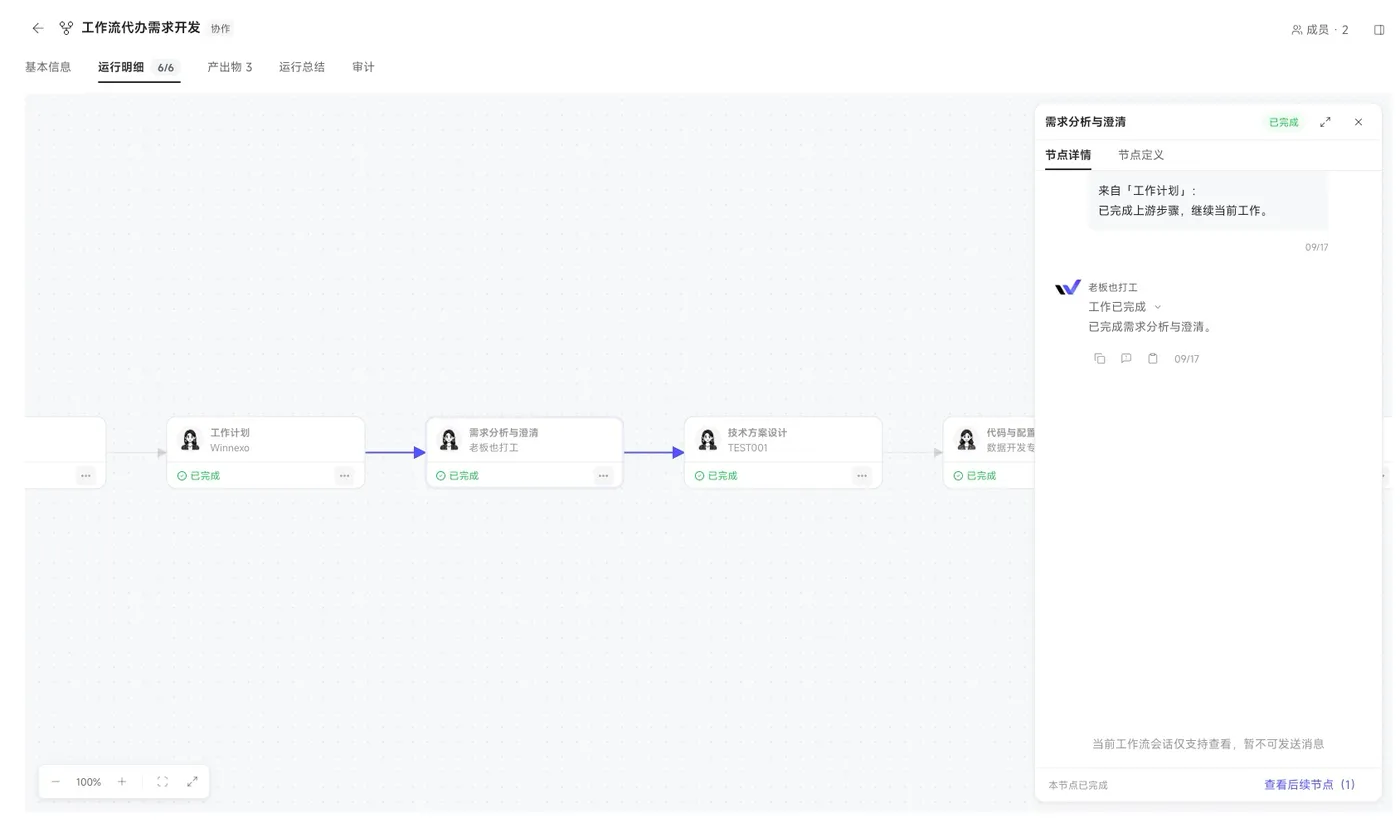Screen dimensions: 1400x823
Task: Zoom out with the minus icon
Action: point(56,782)
